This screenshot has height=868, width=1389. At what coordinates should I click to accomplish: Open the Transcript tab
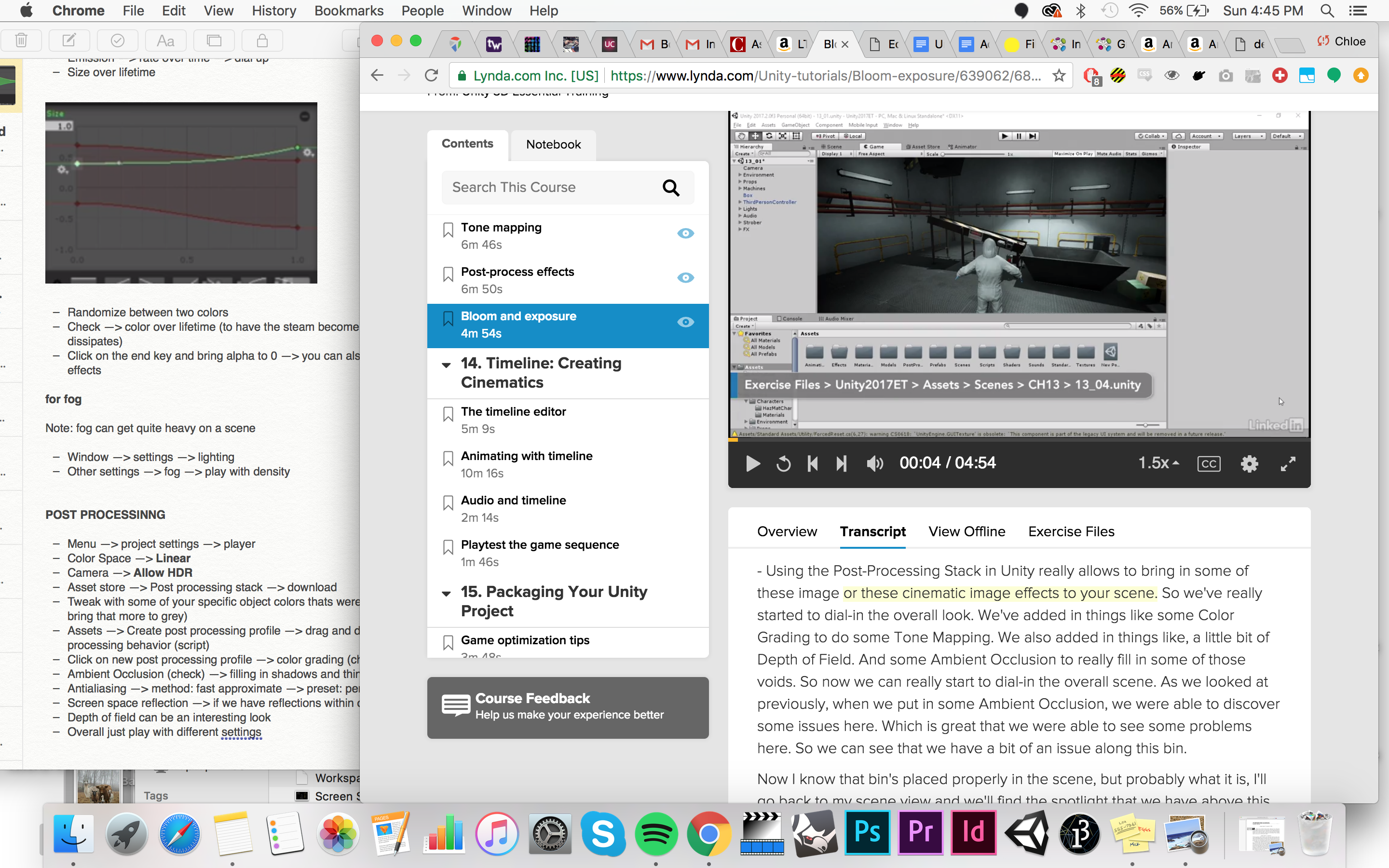[x=872, y=531]
